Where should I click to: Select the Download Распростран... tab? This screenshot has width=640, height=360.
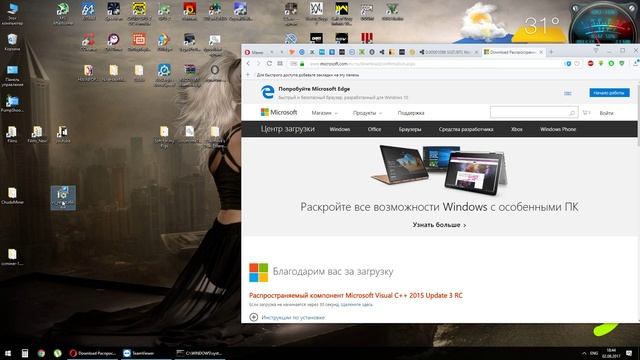(513, 52)
